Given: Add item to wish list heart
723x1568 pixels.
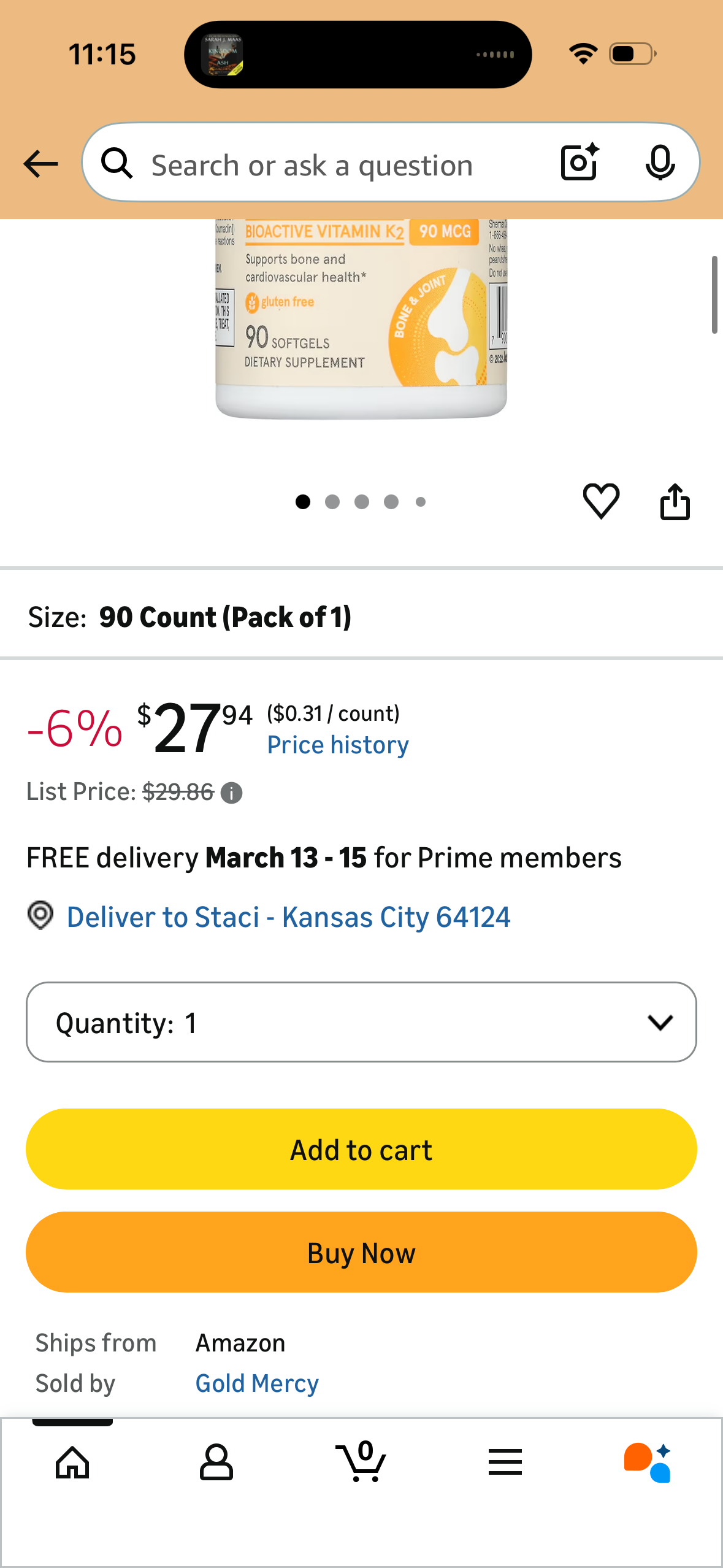Looking at the screenshot, I should pos(601,501).
